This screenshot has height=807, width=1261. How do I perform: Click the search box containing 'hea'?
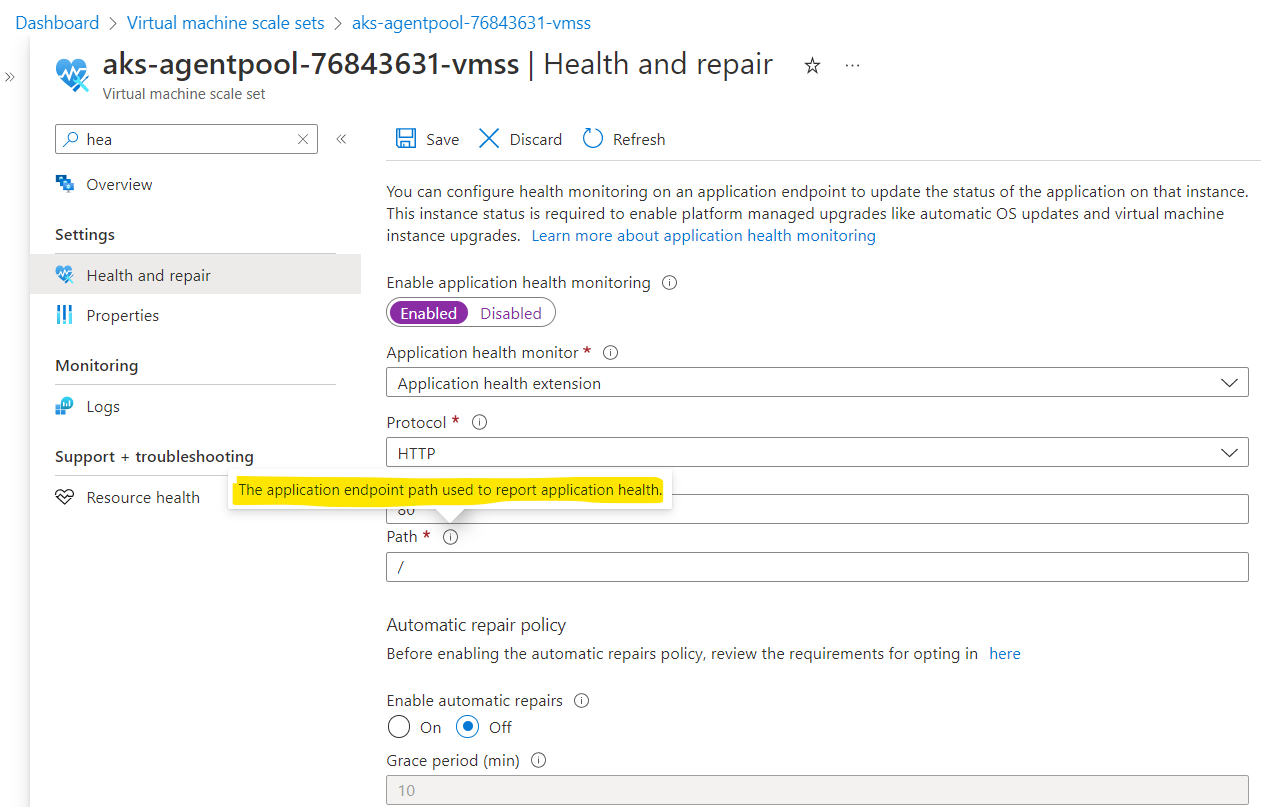tap(186, 139)
